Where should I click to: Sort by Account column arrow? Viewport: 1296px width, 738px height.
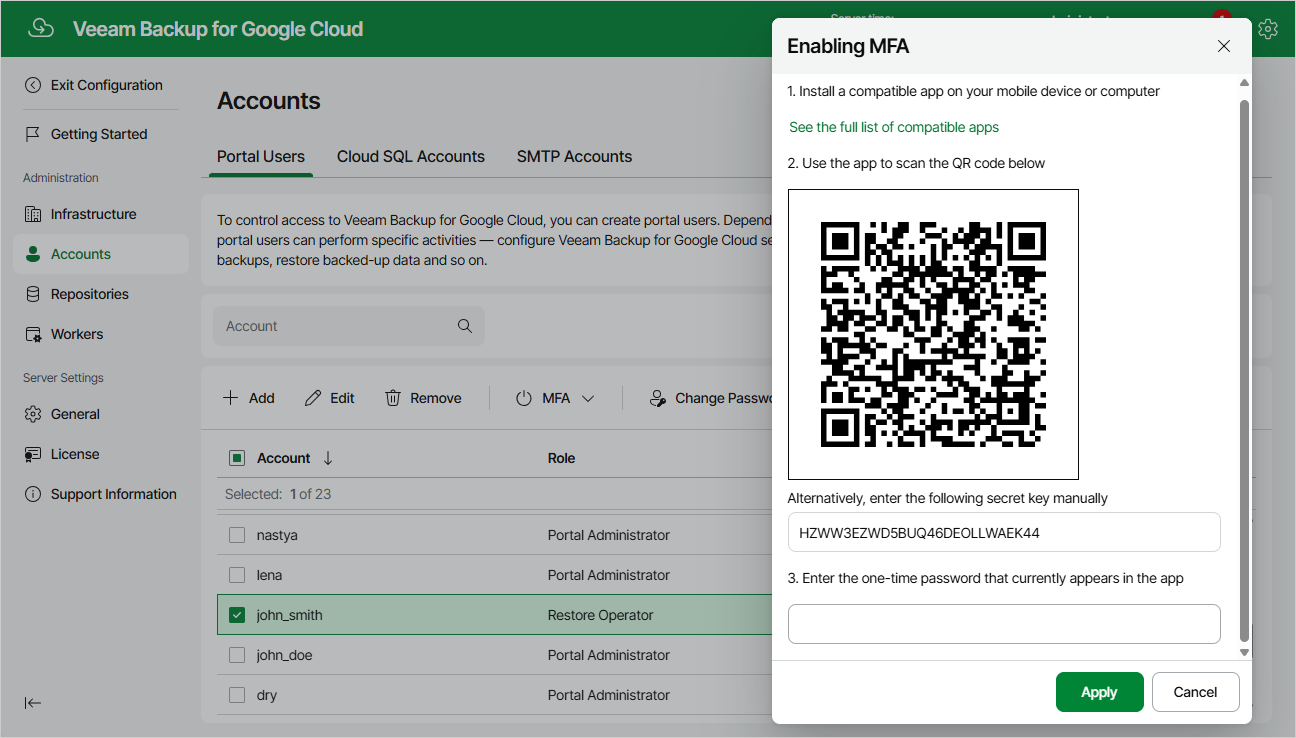tap(328, 458)
